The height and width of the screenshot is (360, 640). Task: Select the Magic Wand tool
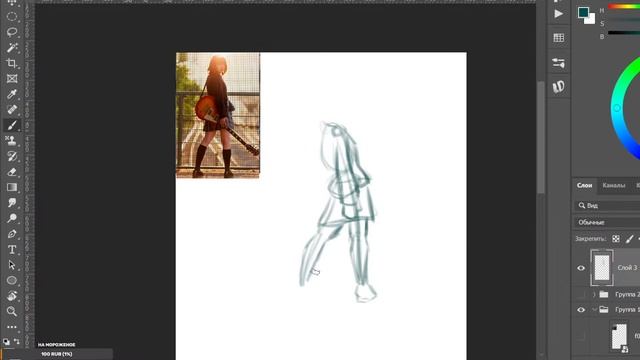[x=12, y=47]
